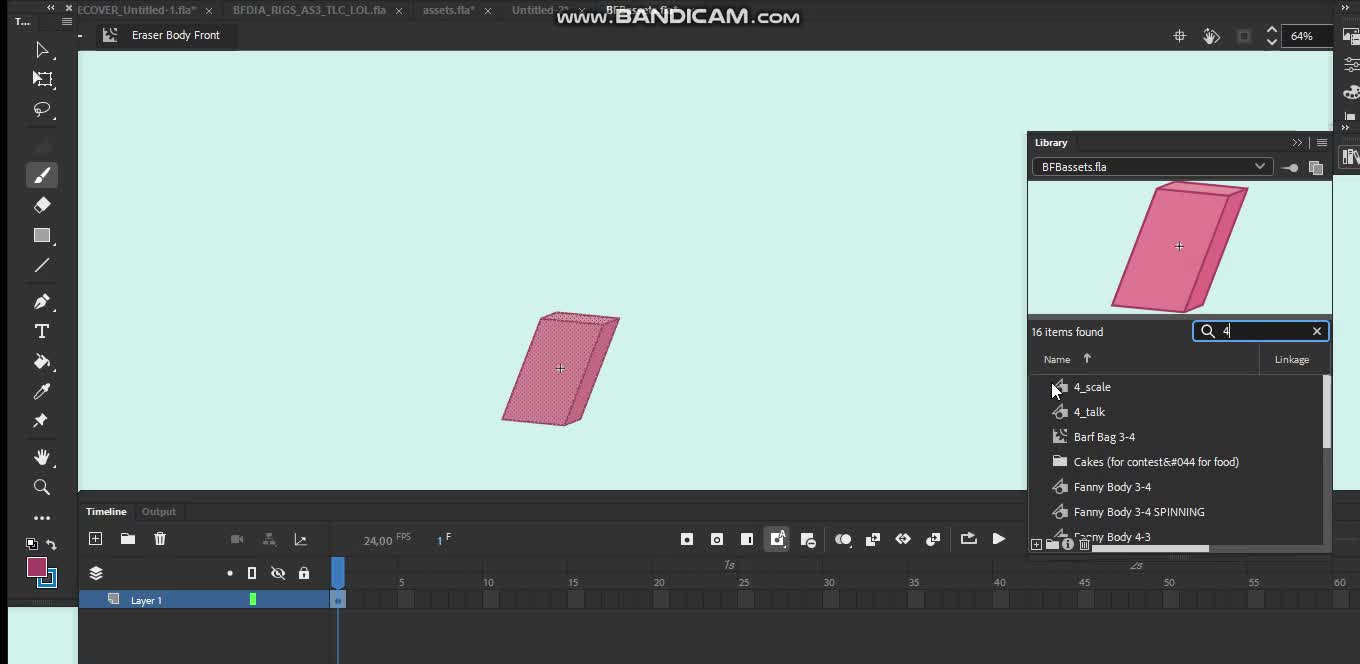
Task: Add a new layer in the timeline
Action: click(x=96, y=539)
